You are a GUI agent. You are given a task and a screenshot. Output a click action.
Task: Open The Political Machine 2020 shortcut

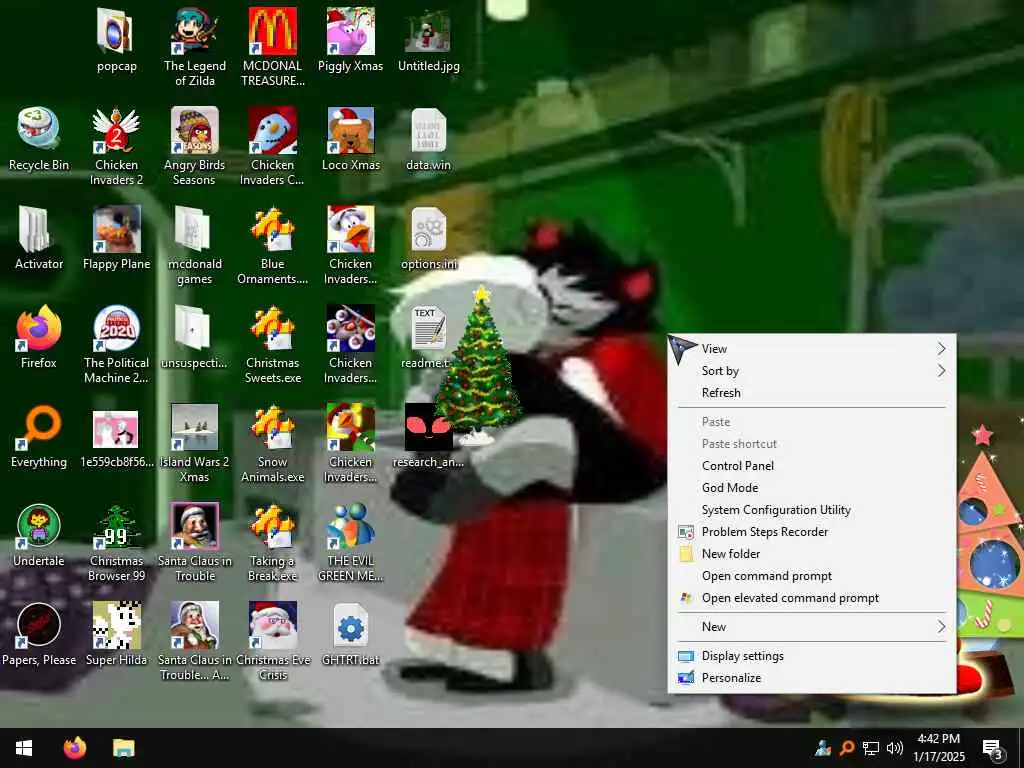[116, 327]
